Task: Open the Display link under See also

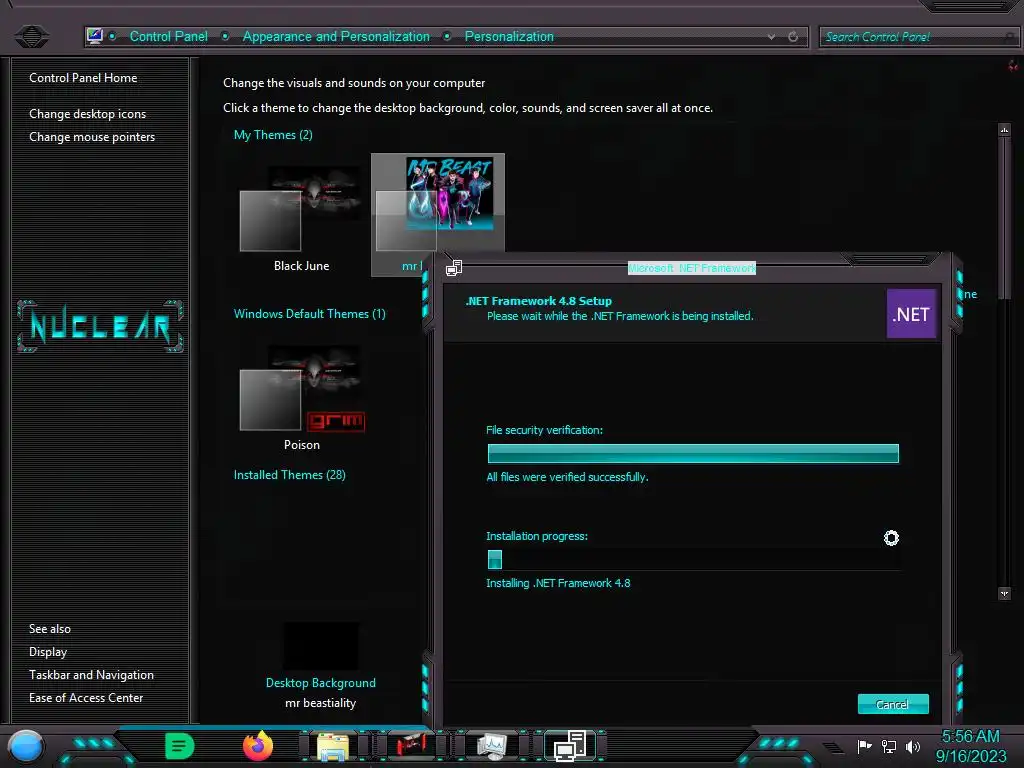Action: pos(48,652)
